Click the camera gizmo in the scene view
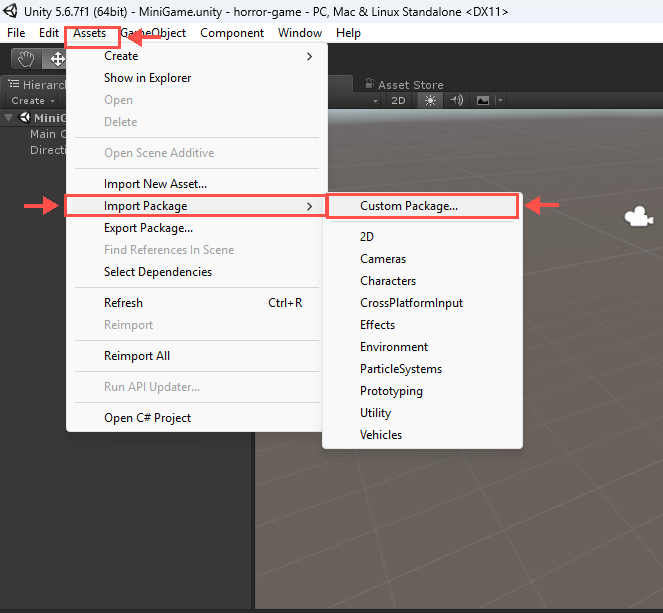This screenshot has height=613, width=663. (x=638, y=216)
